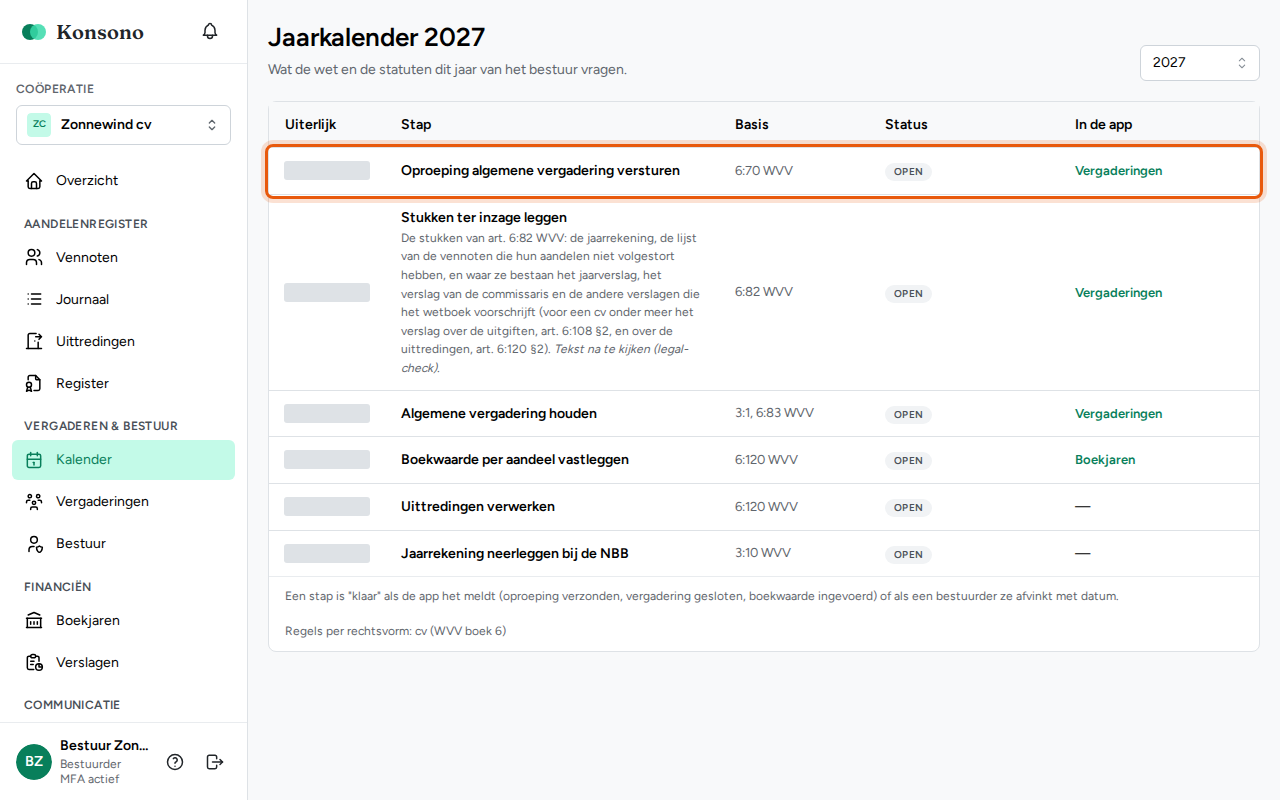Click the Vergaderingen group icon
The width and height of the screenshot is (1280, 800).
coord(35,502)
